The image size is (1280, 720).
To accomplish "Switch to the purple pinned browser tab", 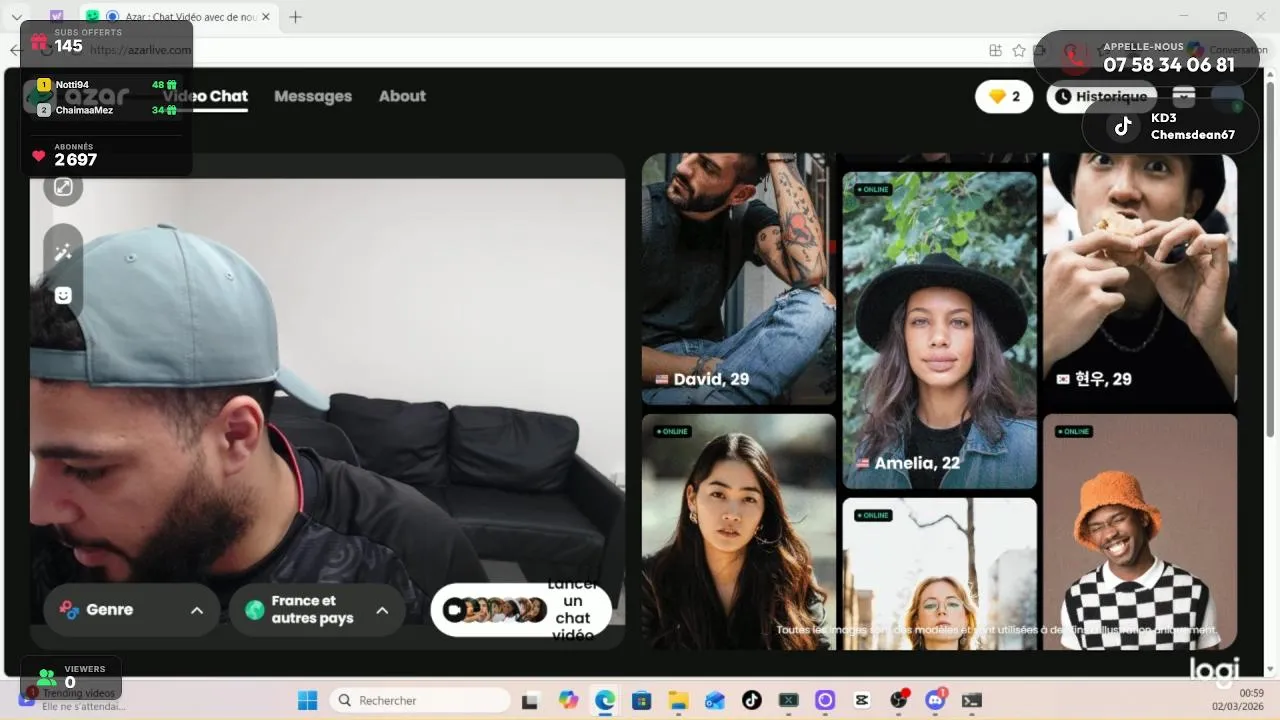I will pyautogui.click(x=56, y=17).
